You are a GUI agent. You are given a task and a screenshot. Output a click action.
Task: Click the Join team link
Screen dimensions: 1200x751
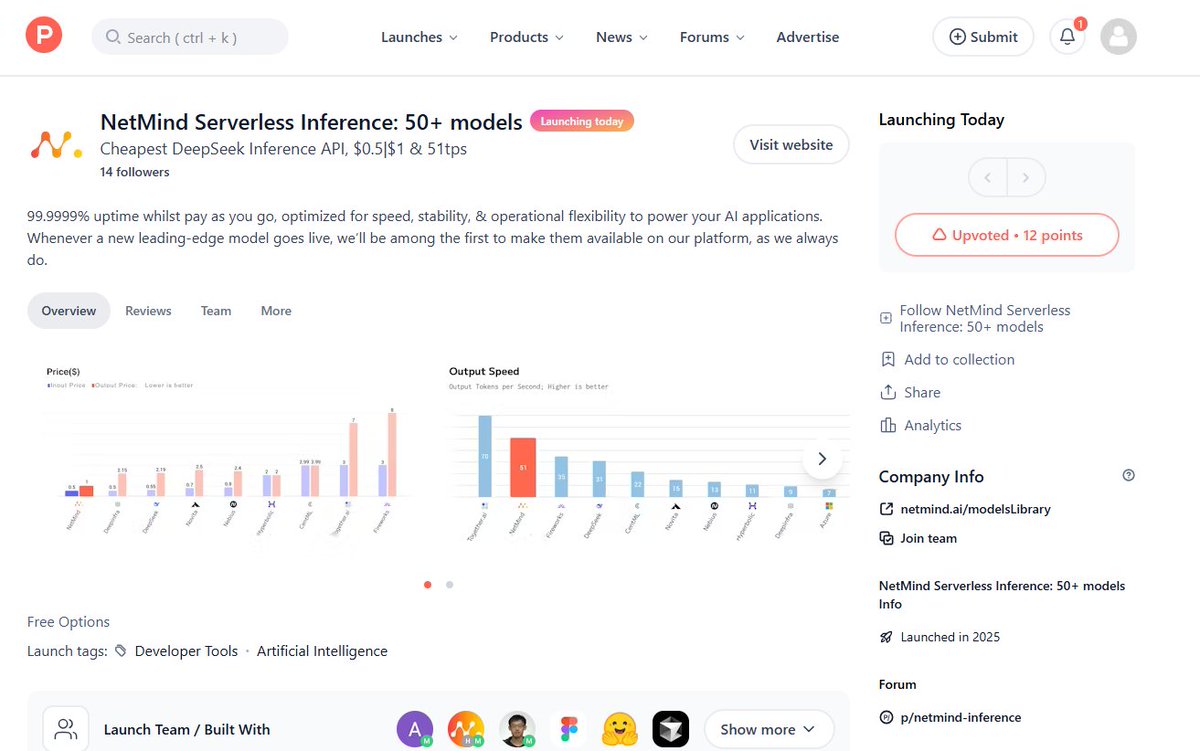[929, 538]
